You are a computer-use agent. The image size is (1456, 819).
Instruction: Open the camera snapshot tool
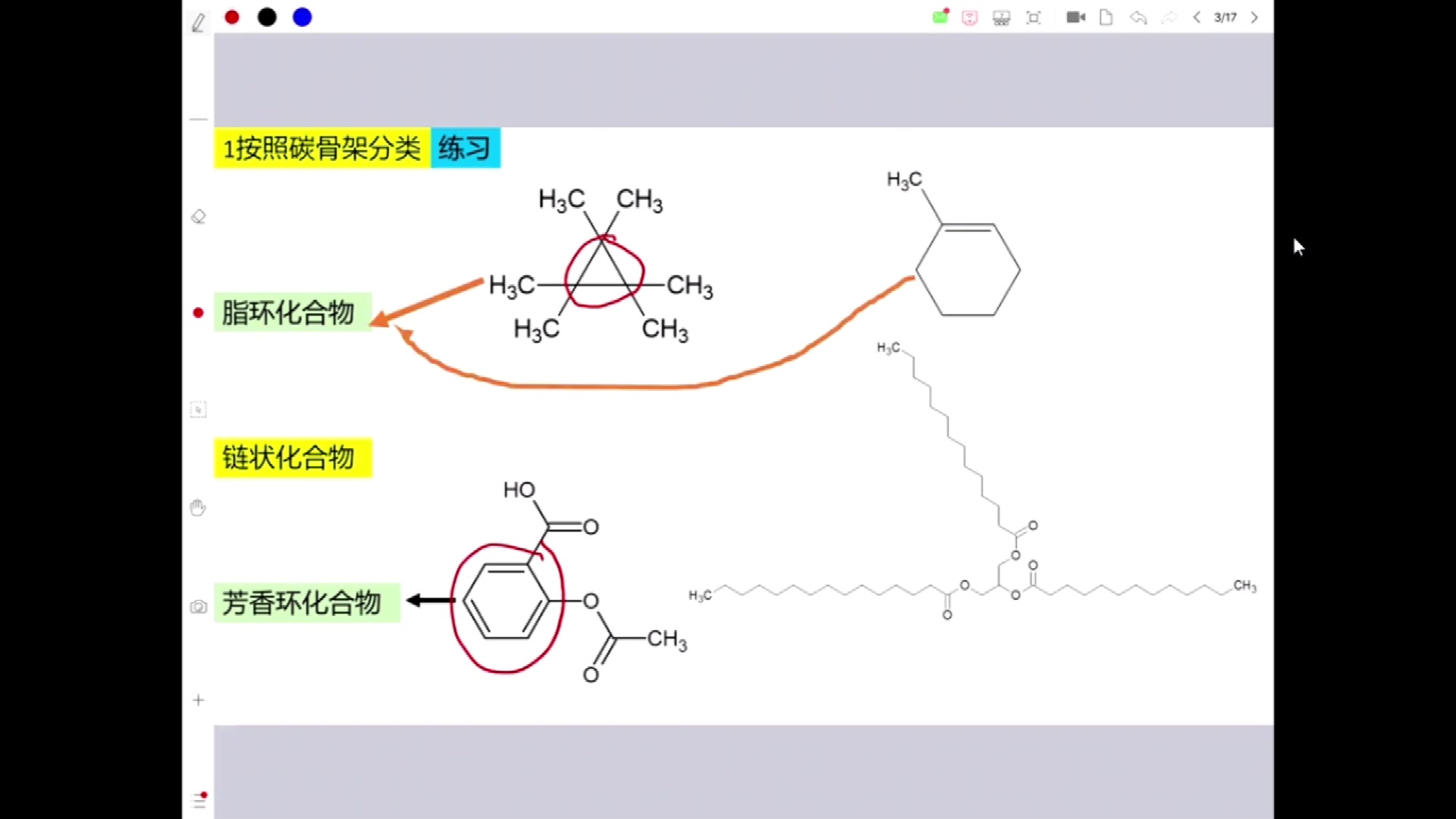[x=199, y=607]
